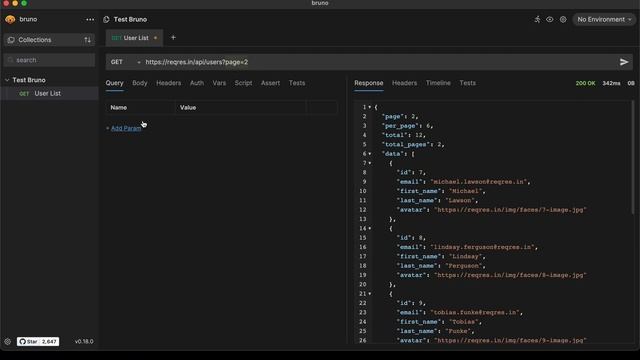
Task: Open the GET method dropdown
Action: coord(125,62)
